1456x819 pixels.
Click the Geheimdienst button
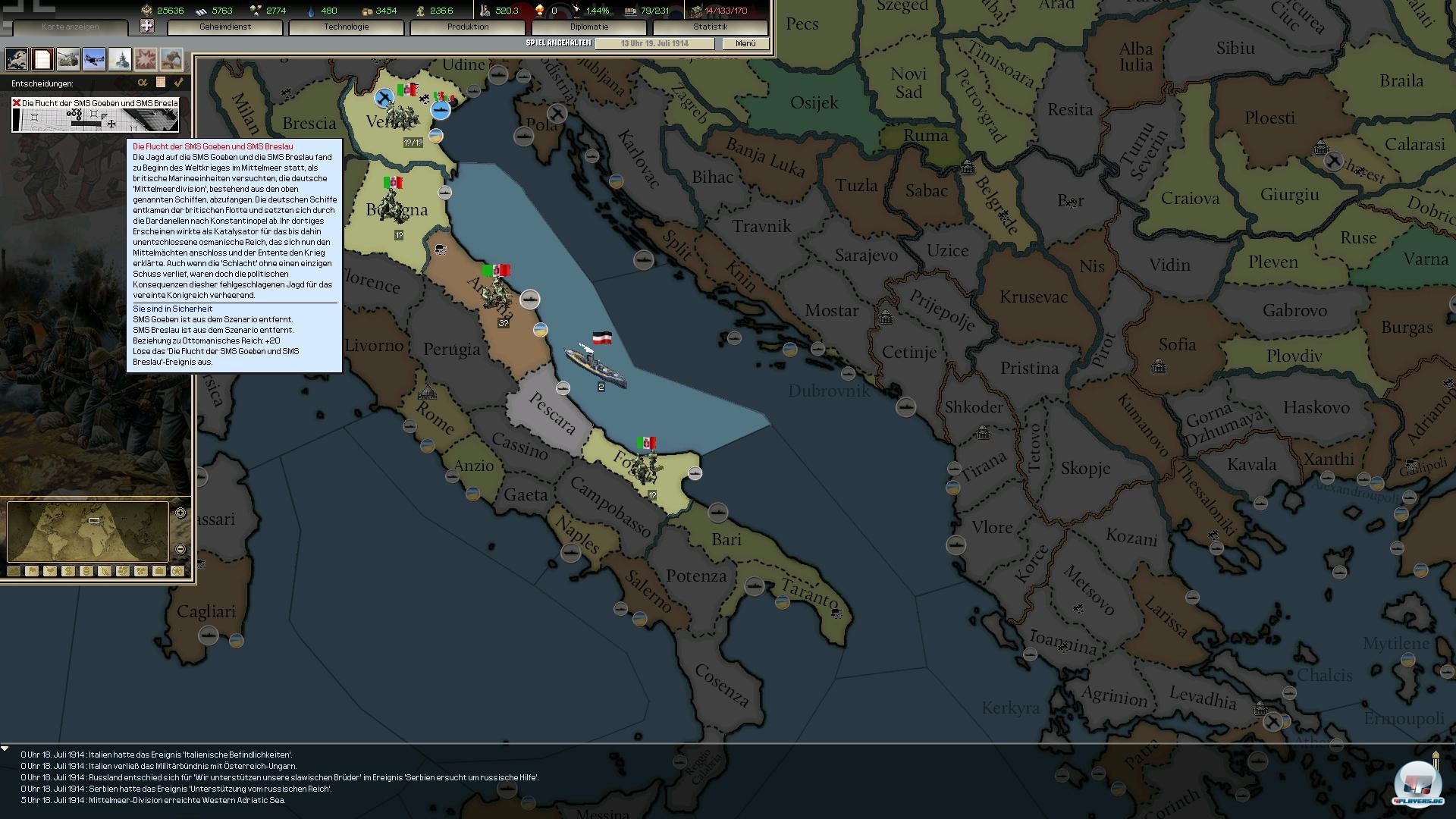coord(224,27)
